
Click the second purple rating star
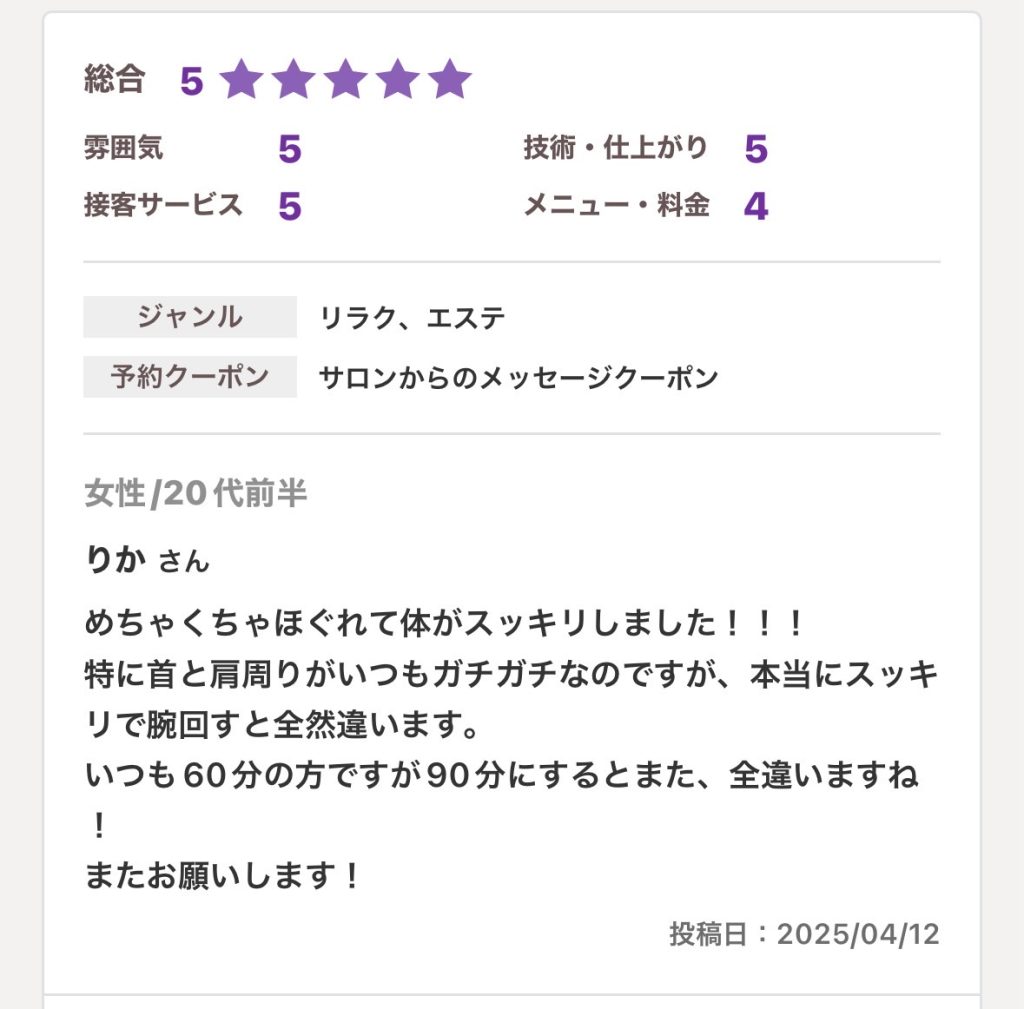[293, 79]
